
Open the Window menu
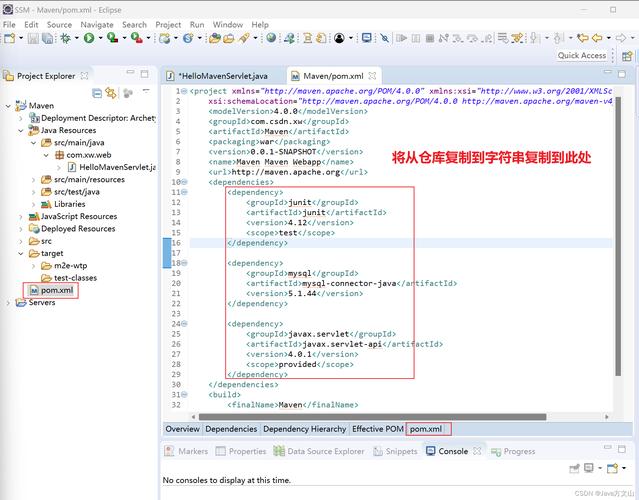click(x=227, y=24)
